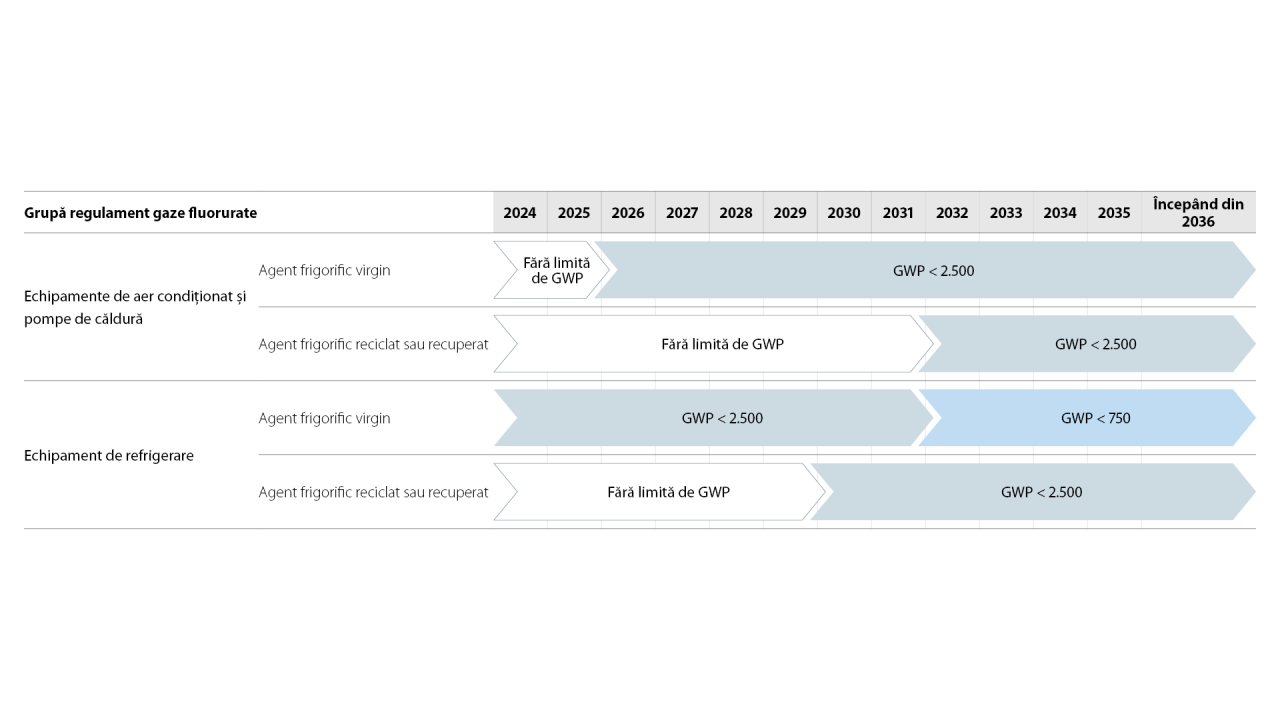The height and width of the screenshot is (720, 1280).
Task: Click 'Fără limită de GWP' arrow ending 2031
Action: [x=714, y=344]
